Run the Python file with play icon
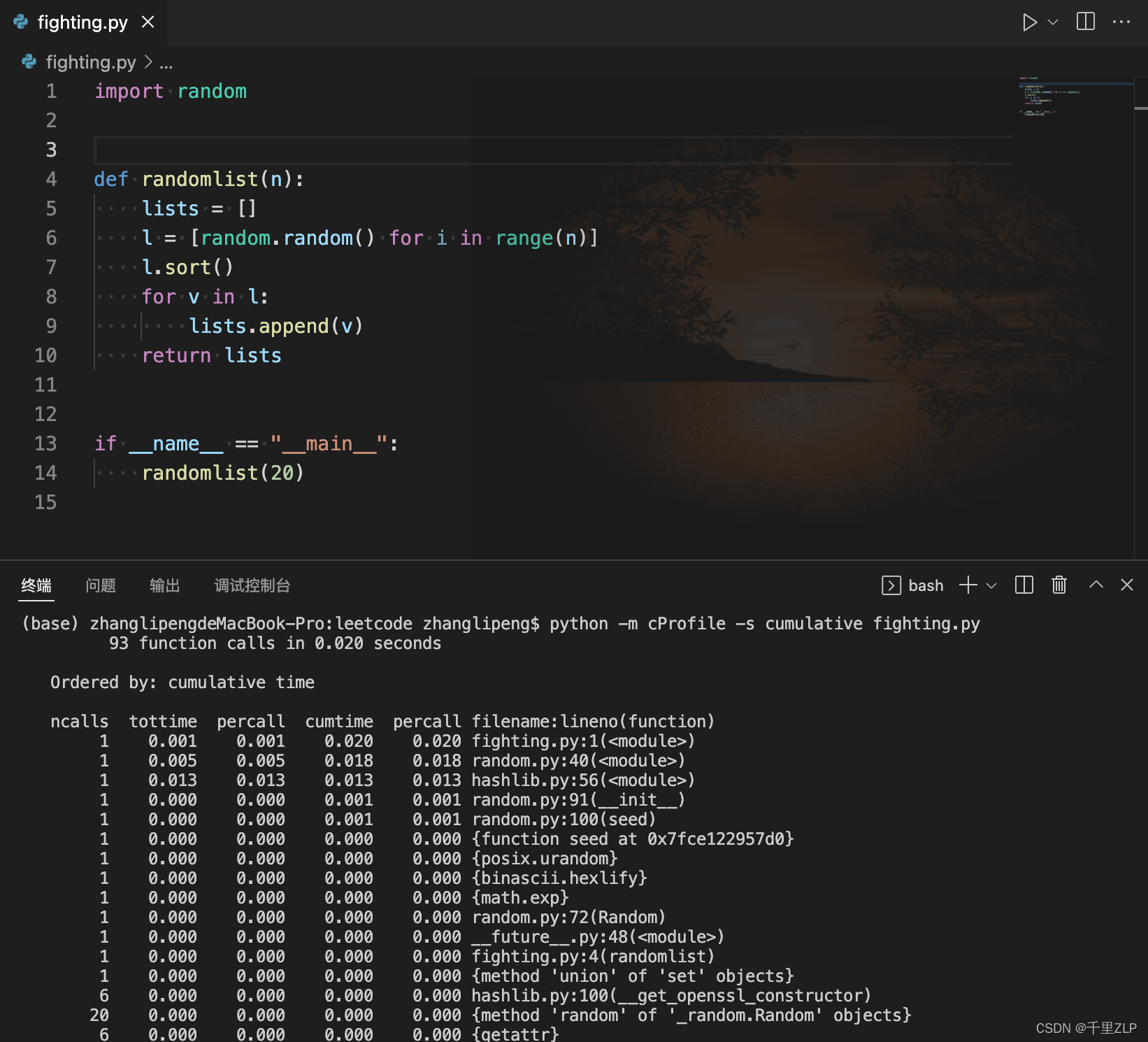Viewport: 1148px width, 1042px height. pos(1029,22)
